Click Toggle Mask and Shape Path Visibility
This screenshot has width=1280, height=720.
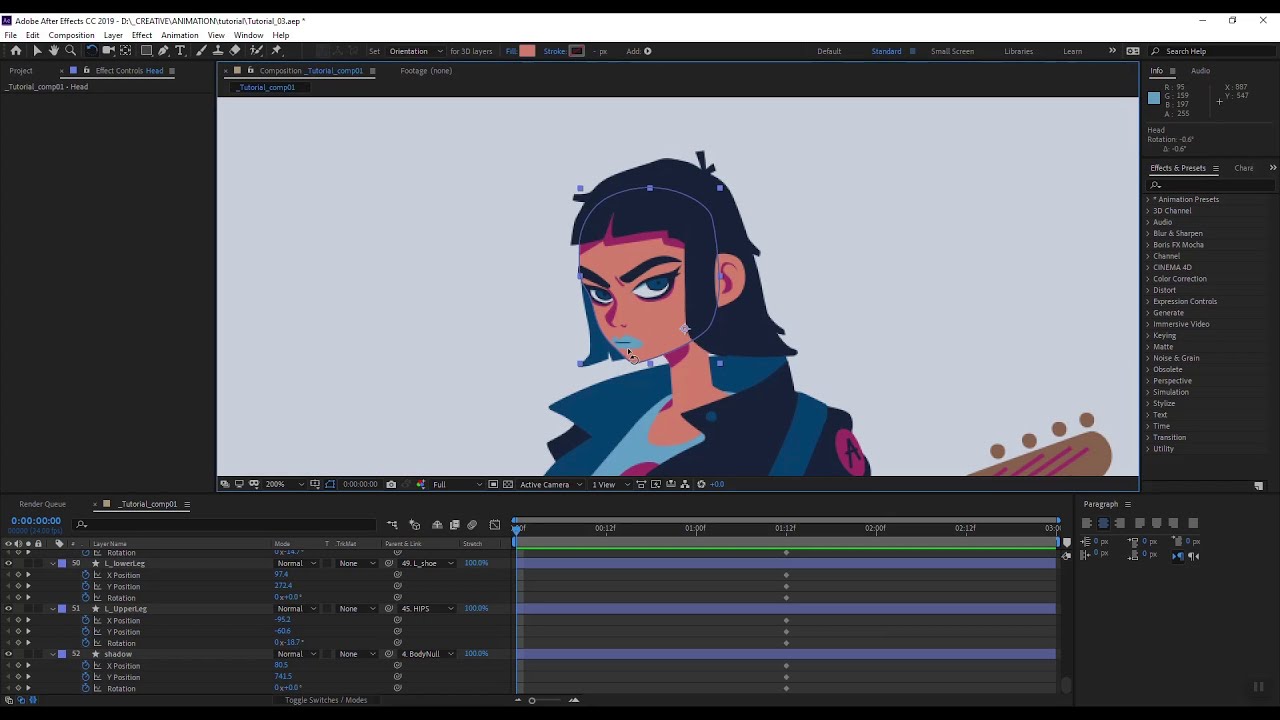tap(330, 484)
